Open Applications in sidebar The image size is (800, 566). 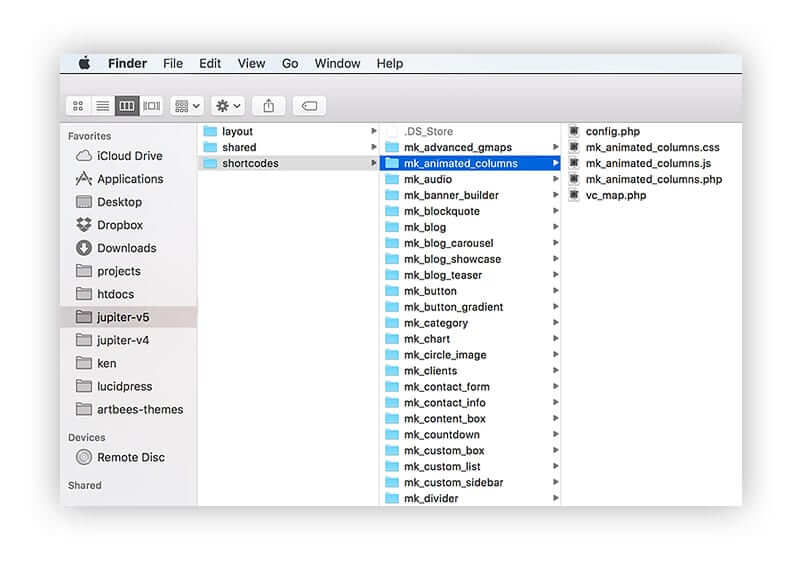click(x=129, y=179)
